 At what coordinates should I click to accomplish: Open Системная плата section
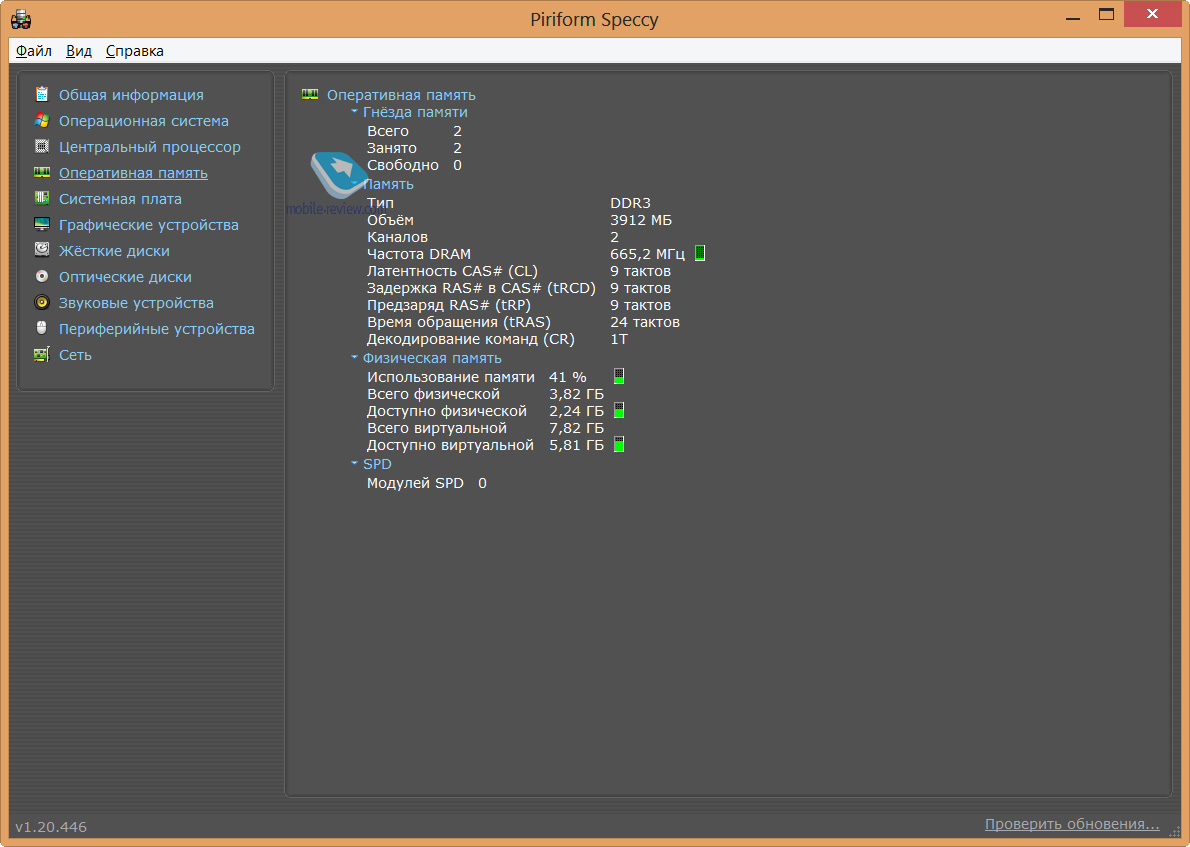pyautogui.click(x=120, y=199)
